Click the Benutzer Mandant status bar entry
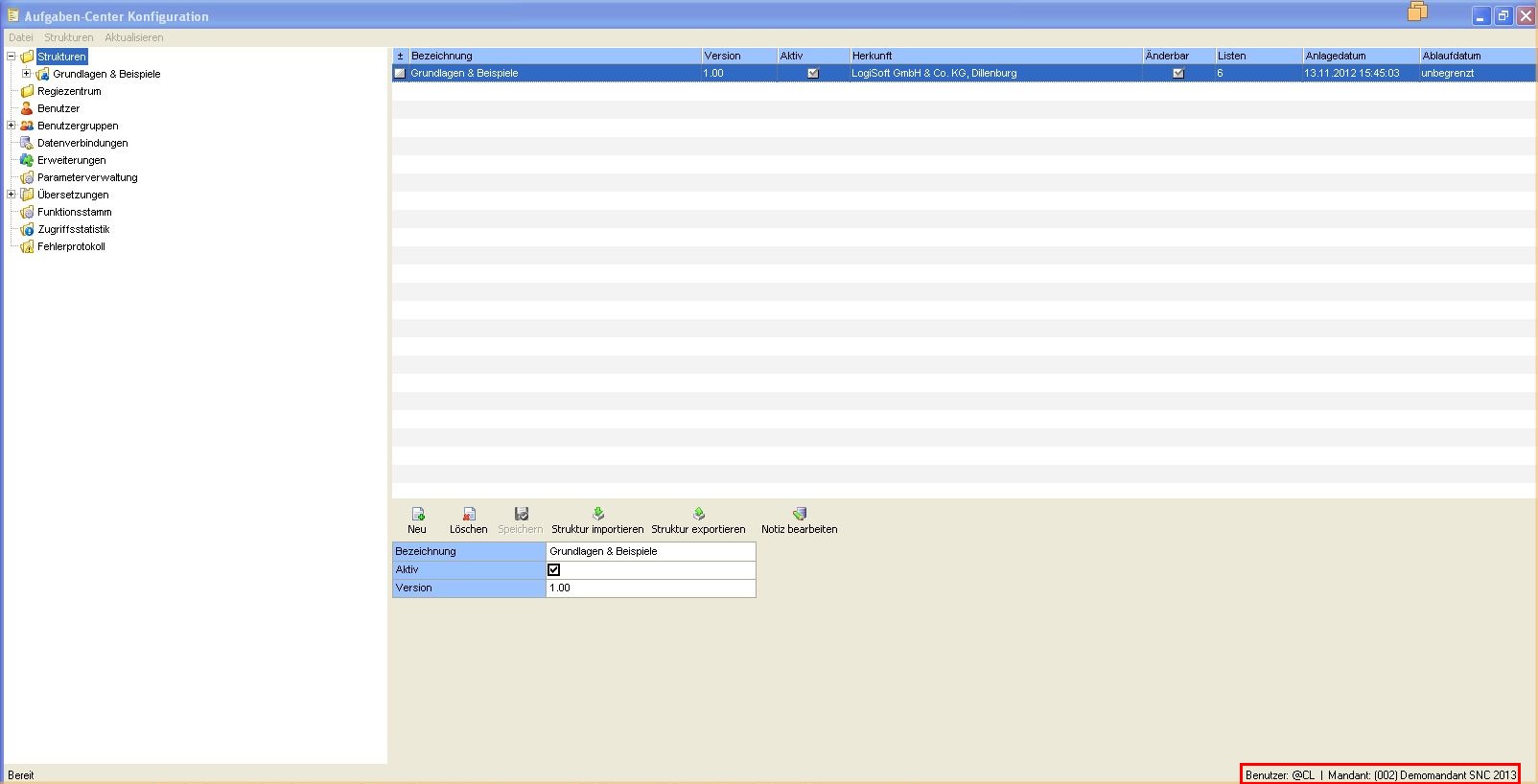Viewport: 1538px width, 784px height. point(1381,774)
